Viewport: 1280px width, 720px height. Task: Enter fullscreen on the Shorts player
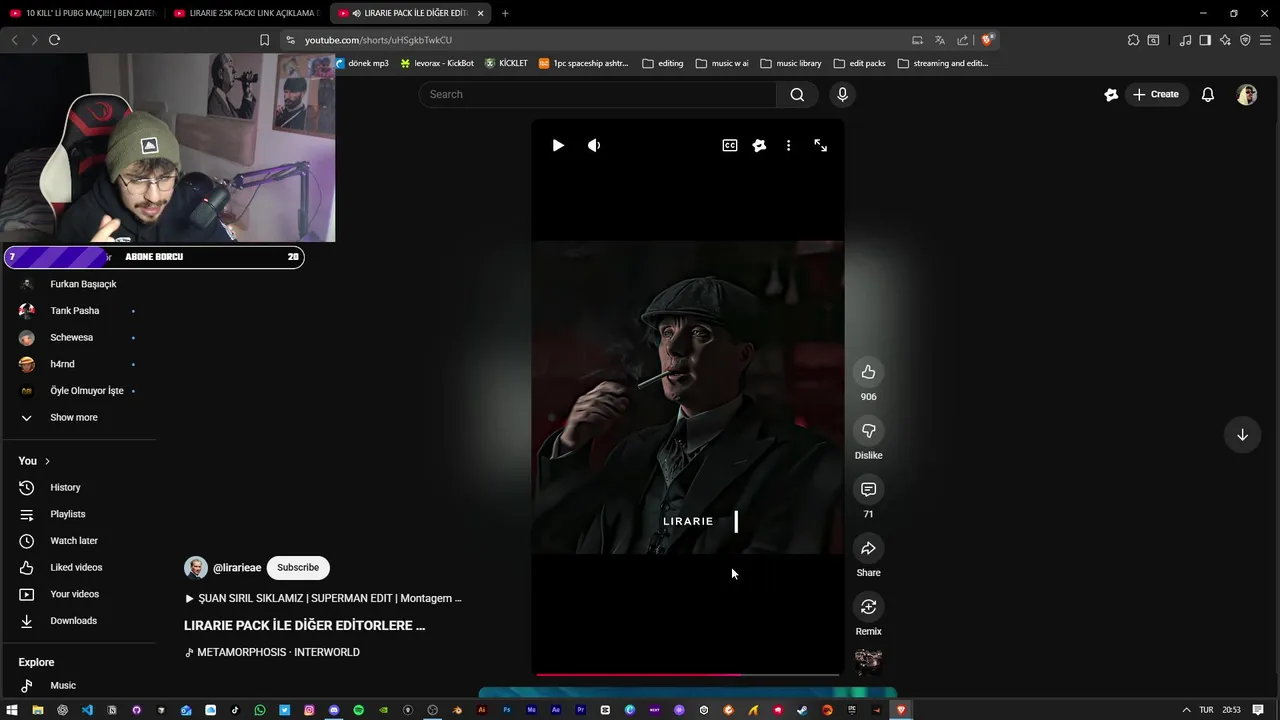click(820, 145)
